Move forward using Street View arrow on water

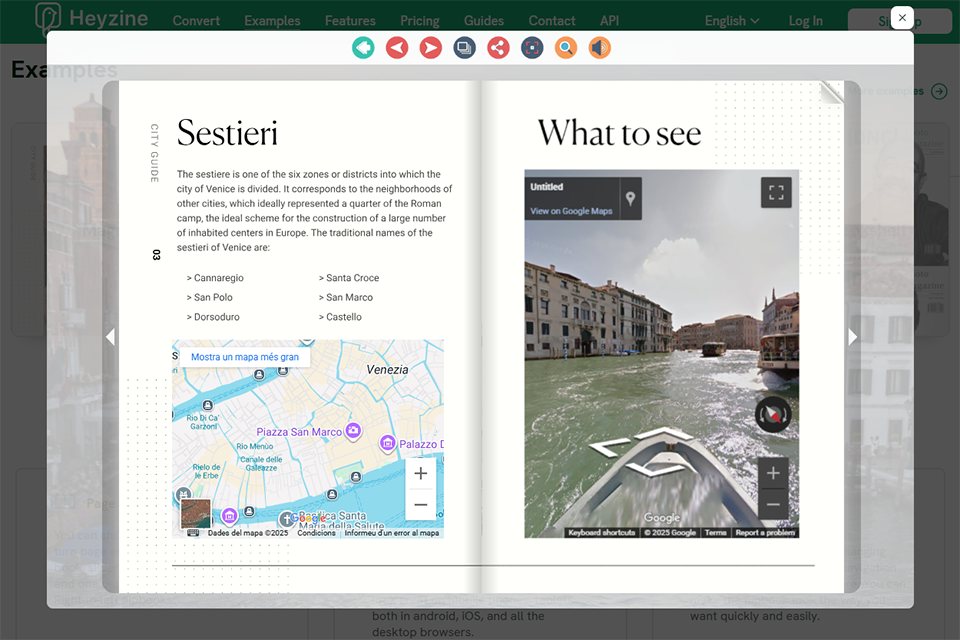[x=662, y=434]
